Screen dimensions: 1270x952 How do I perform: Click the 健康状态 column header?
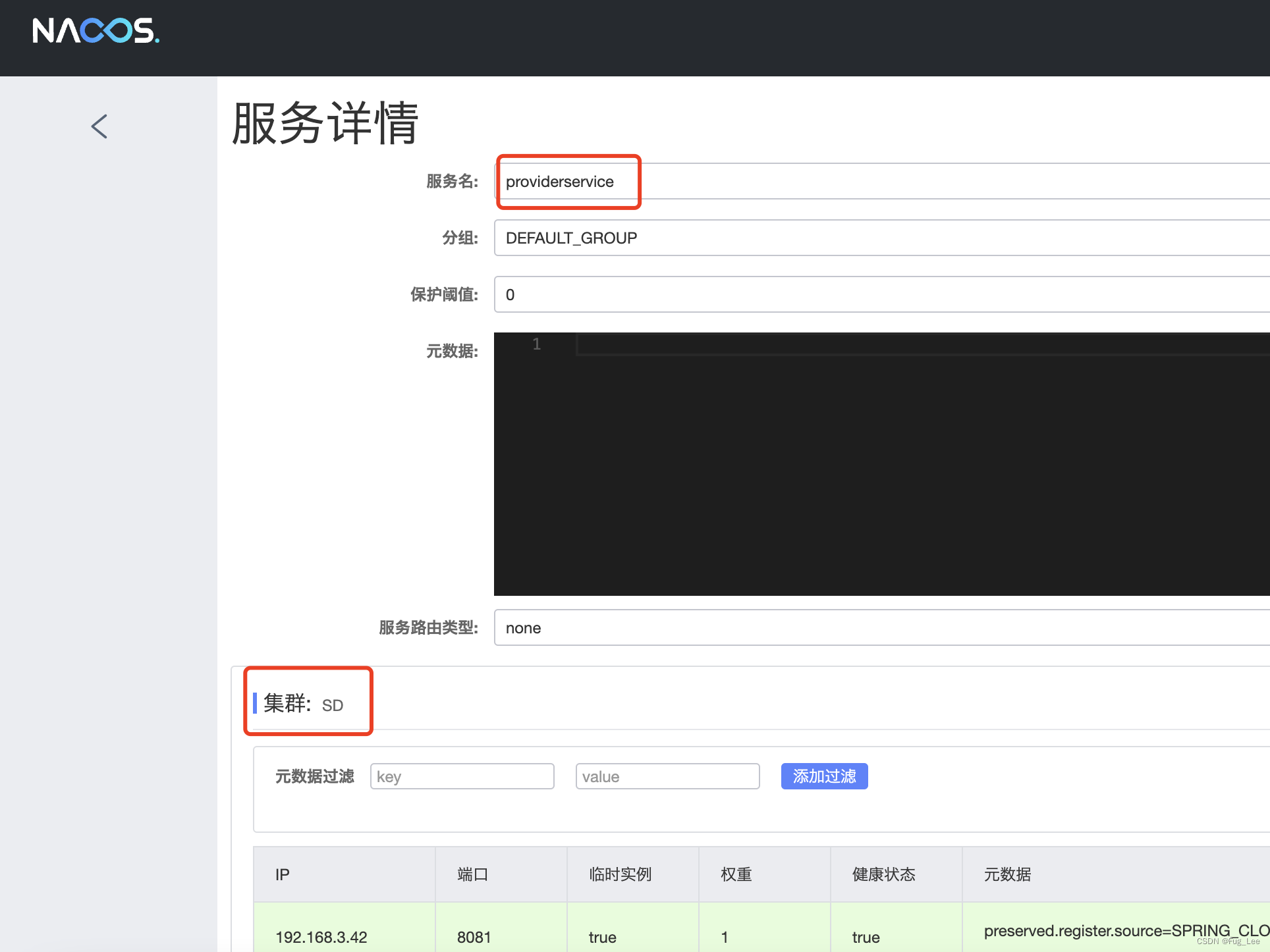(897, 875)
